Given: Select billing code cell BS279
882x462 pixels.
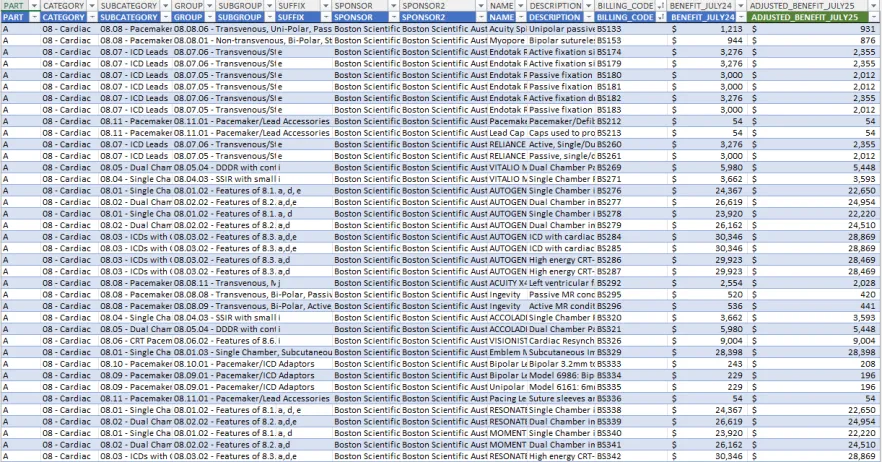Looking at the screenshot, I should click(631, 225).
